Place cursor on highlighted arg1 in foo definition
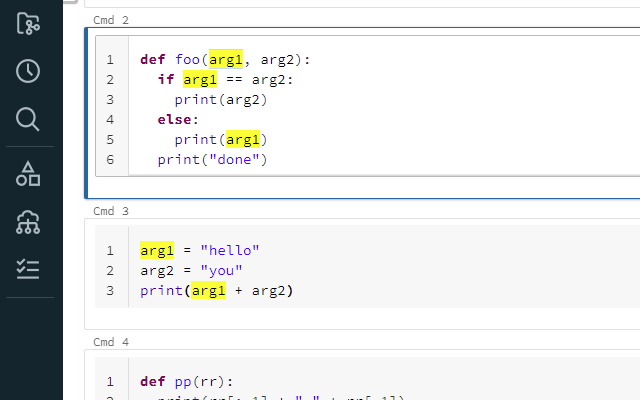The width and height of the screenshot is (640, 400). coord(226,60)
